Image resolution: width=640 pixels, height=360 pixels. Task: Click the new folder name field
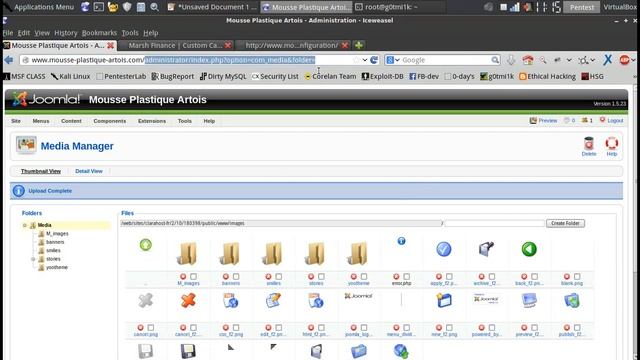pyautogui.click(x=494, y=223)
